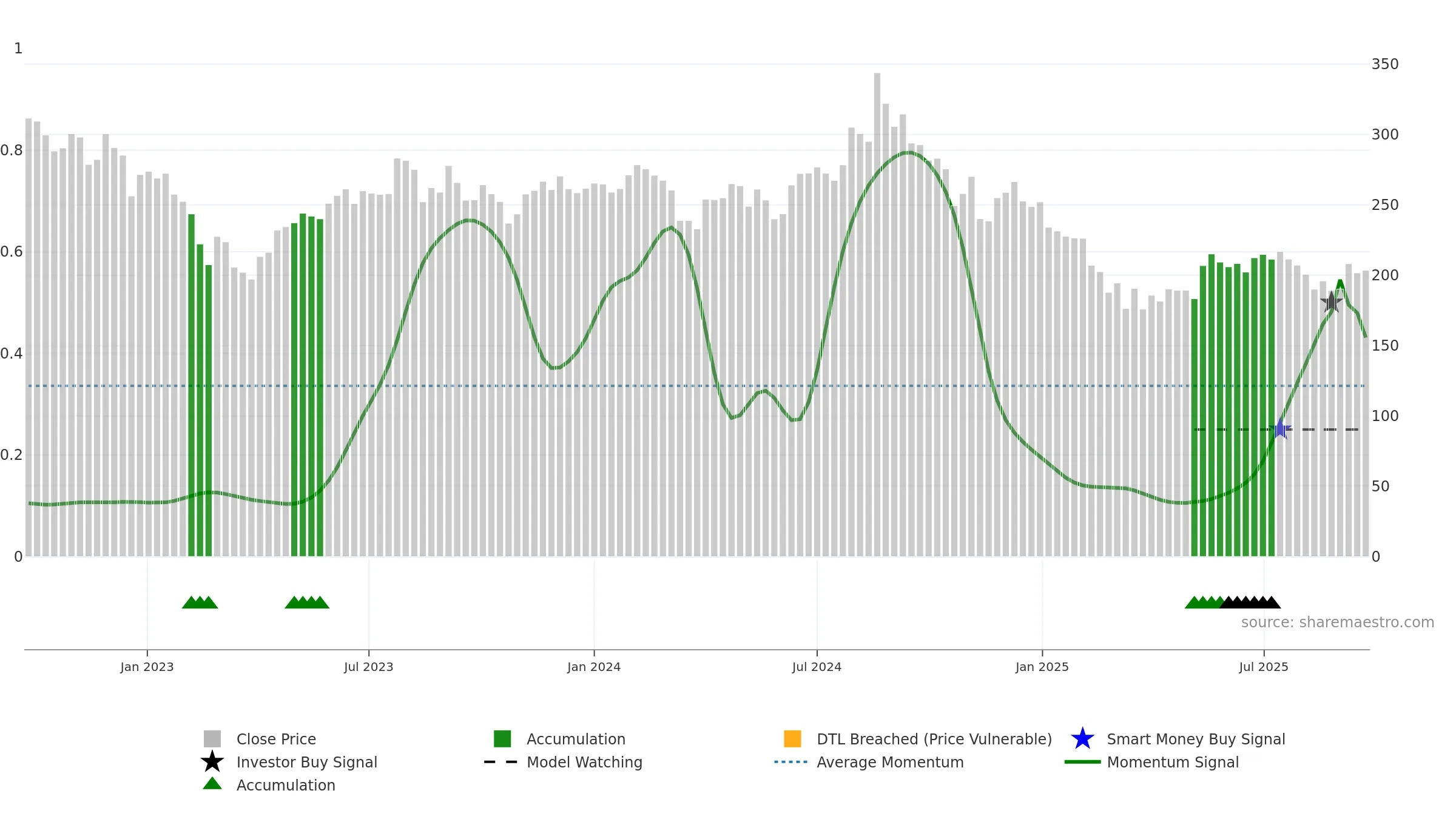Viewport: 1456px width, 819px height.
Task: Click the blue Smart Money Buy Signal legend star
Action: (x=1082, y=739)
